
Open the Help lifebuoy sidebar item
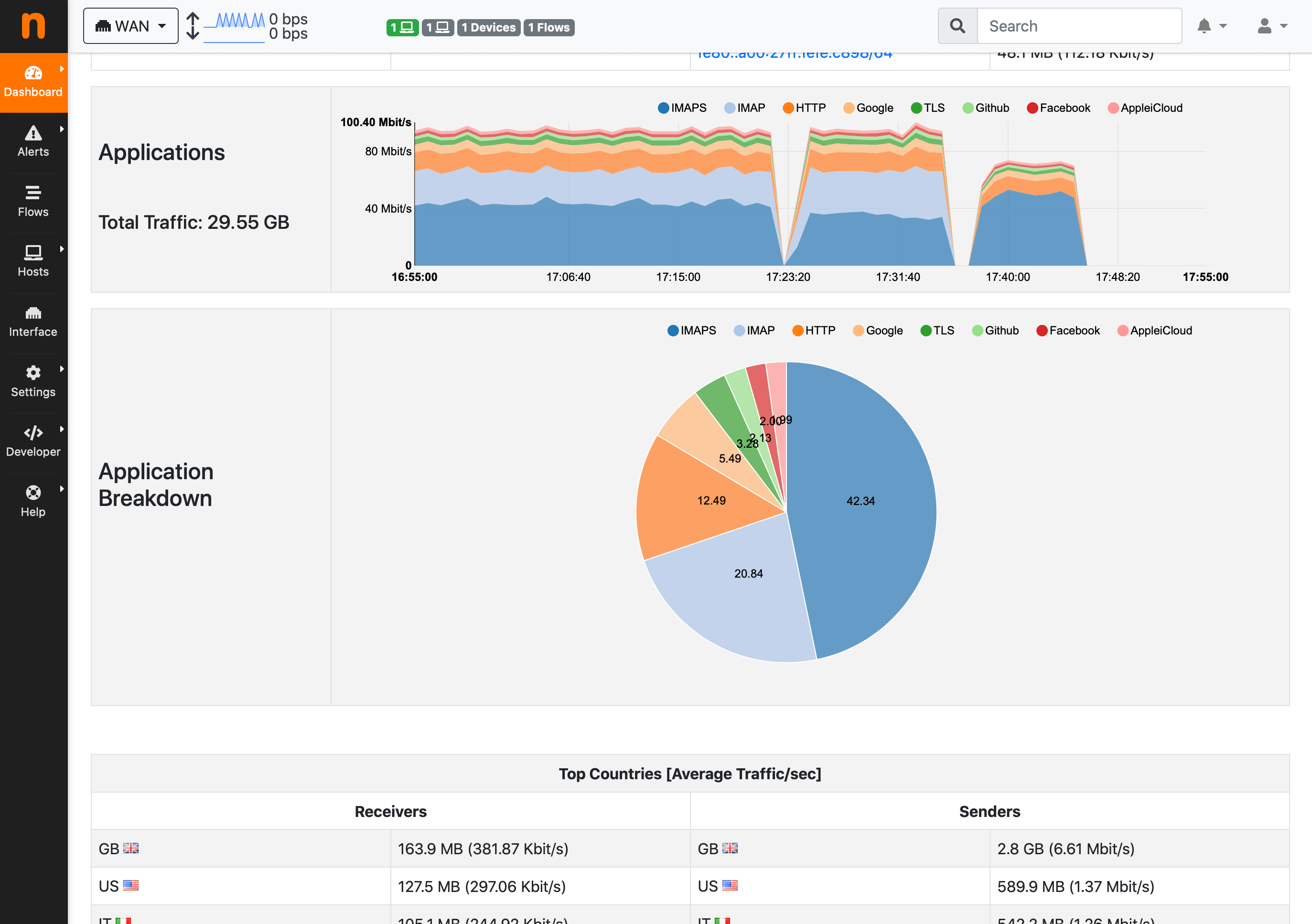pos(33,501)
